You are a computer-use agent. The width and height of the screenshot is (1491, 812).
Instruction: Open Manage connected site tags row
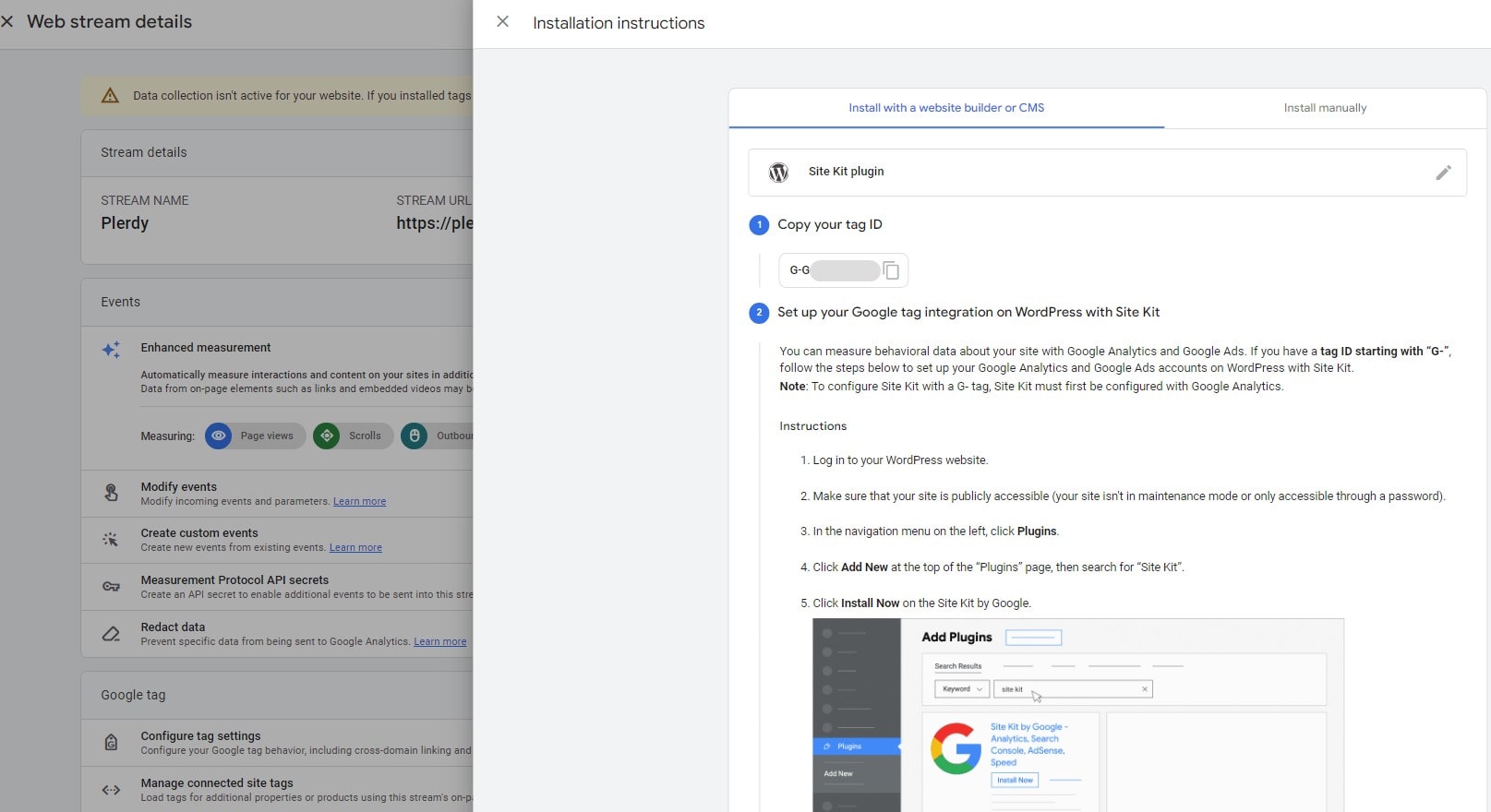tap(277, 790)
